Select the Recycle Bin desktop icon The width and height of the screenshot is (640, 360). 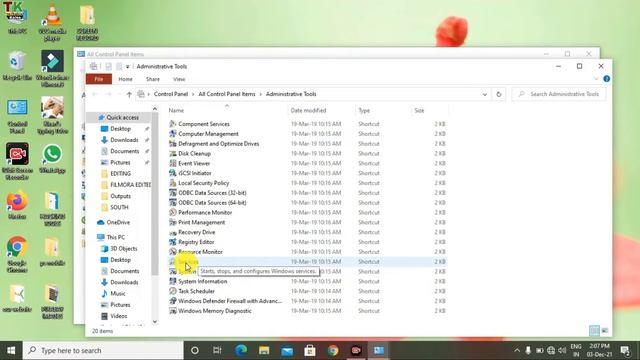tap(17, 65)
